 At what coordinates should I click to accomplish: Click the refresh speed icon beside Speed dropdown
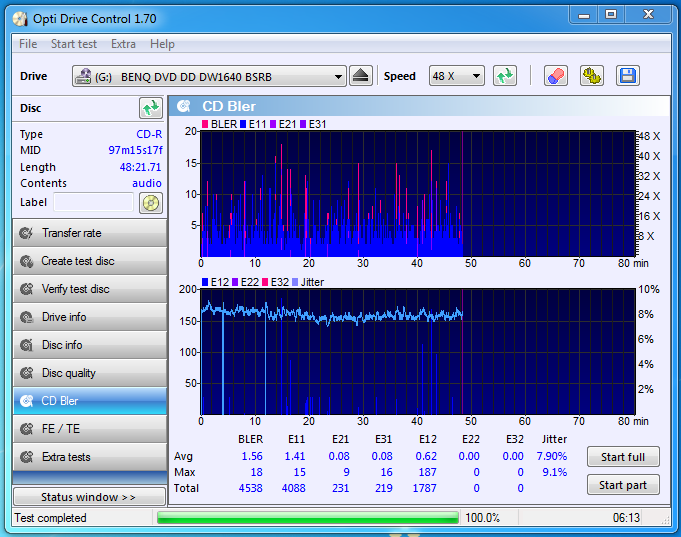pyautogui.click(x=505, y=76)
